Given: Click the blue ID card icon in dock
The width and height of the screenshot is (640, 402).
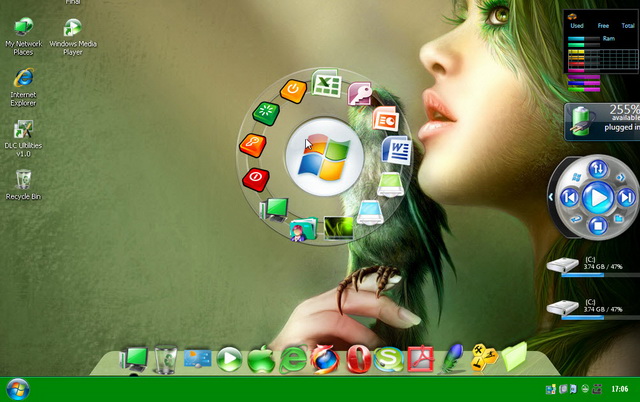Looking at the screenshot, I should pos(197,359).
